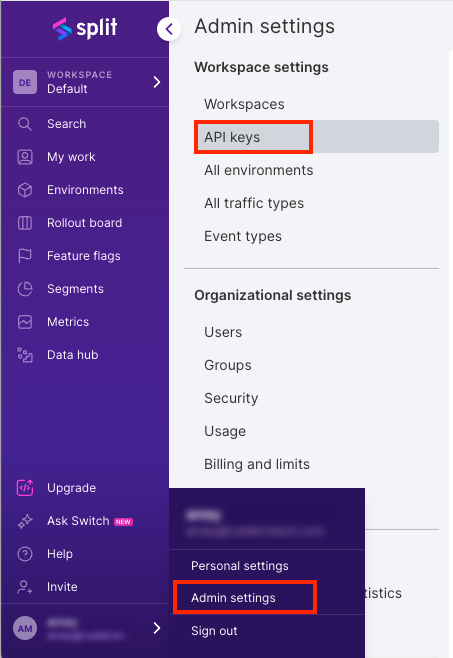The image size is (453, 658).
Task: Open the Rollout board
Action: pyautogui.click(x=84, y=223)
